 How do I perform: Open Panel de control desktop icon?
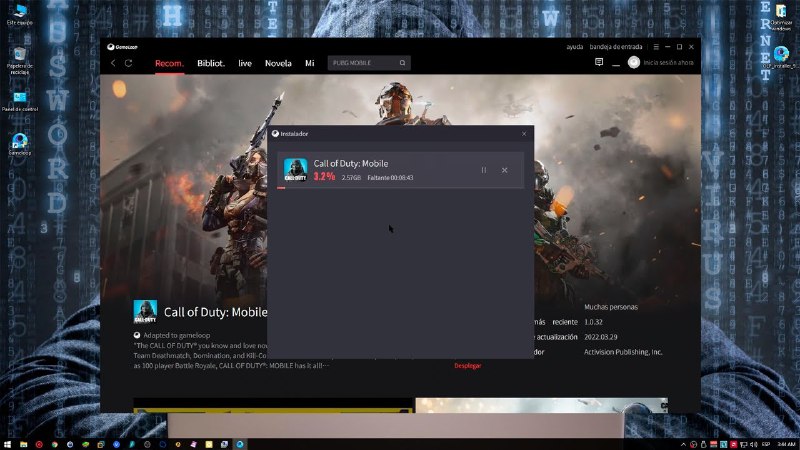click(20, 102)
